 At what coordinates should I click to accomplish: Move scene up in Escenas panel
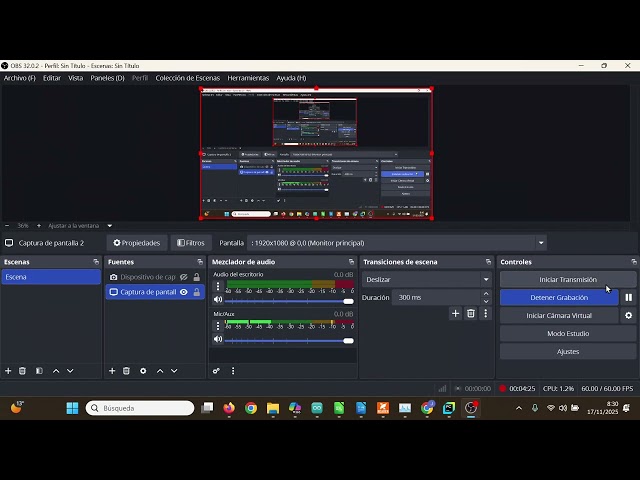(56, 371)
